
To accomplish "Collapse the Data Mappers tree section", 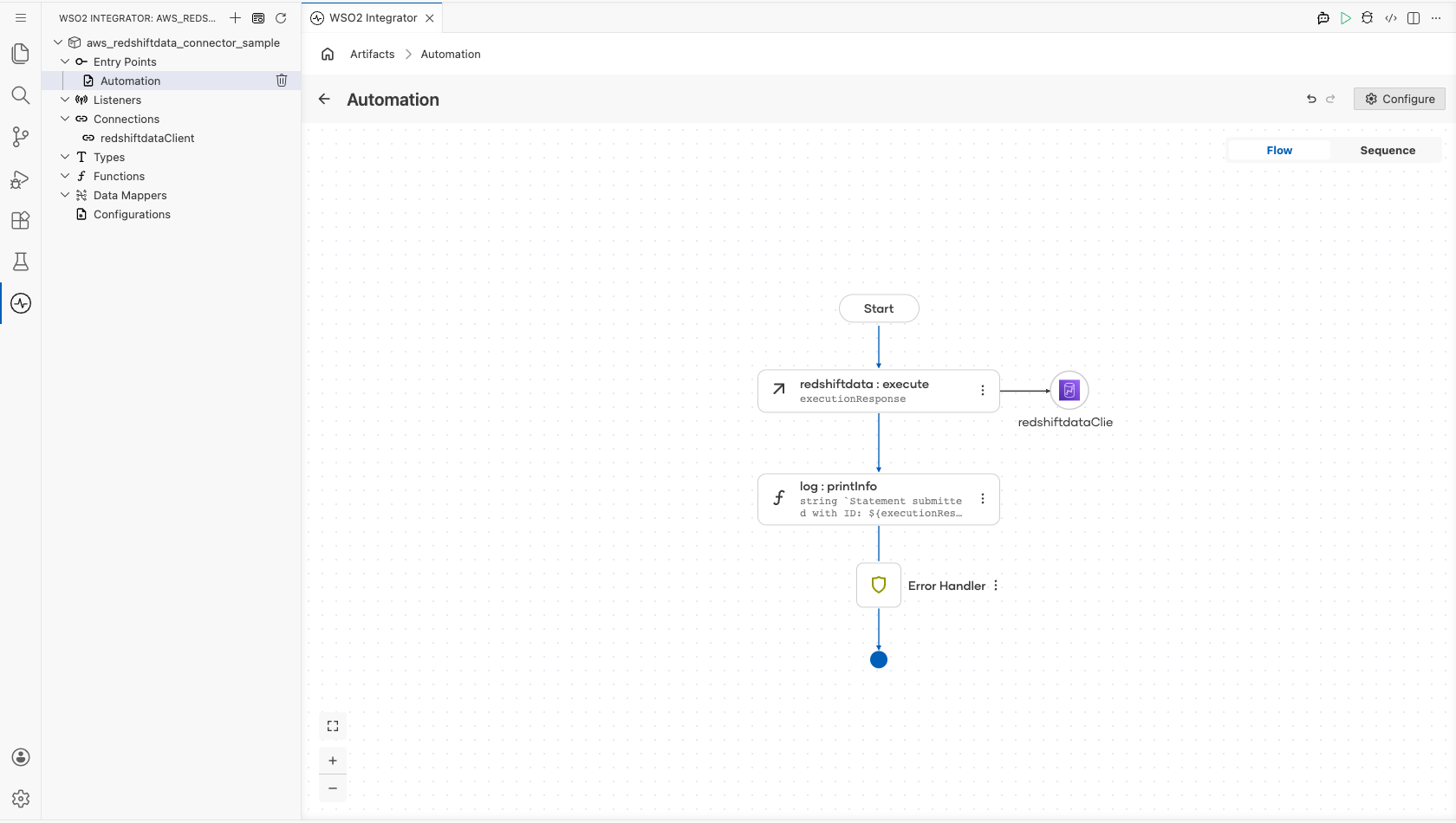I will click(x=65, y=195).
